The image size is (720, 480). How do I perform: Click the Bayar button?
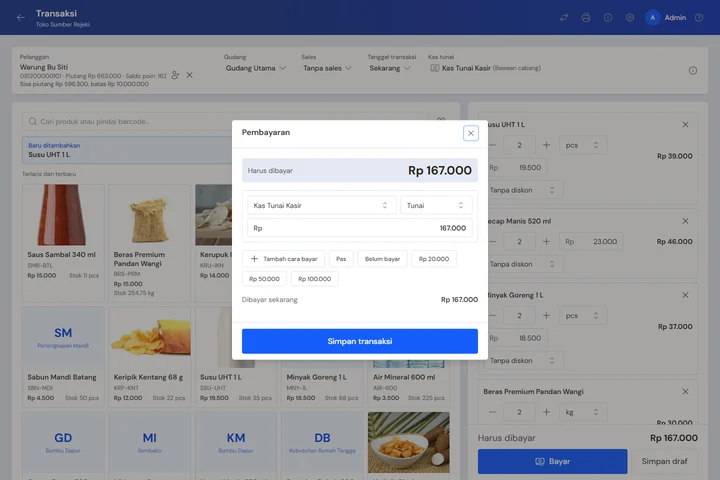pyautogui.click(x=552, y=461)
